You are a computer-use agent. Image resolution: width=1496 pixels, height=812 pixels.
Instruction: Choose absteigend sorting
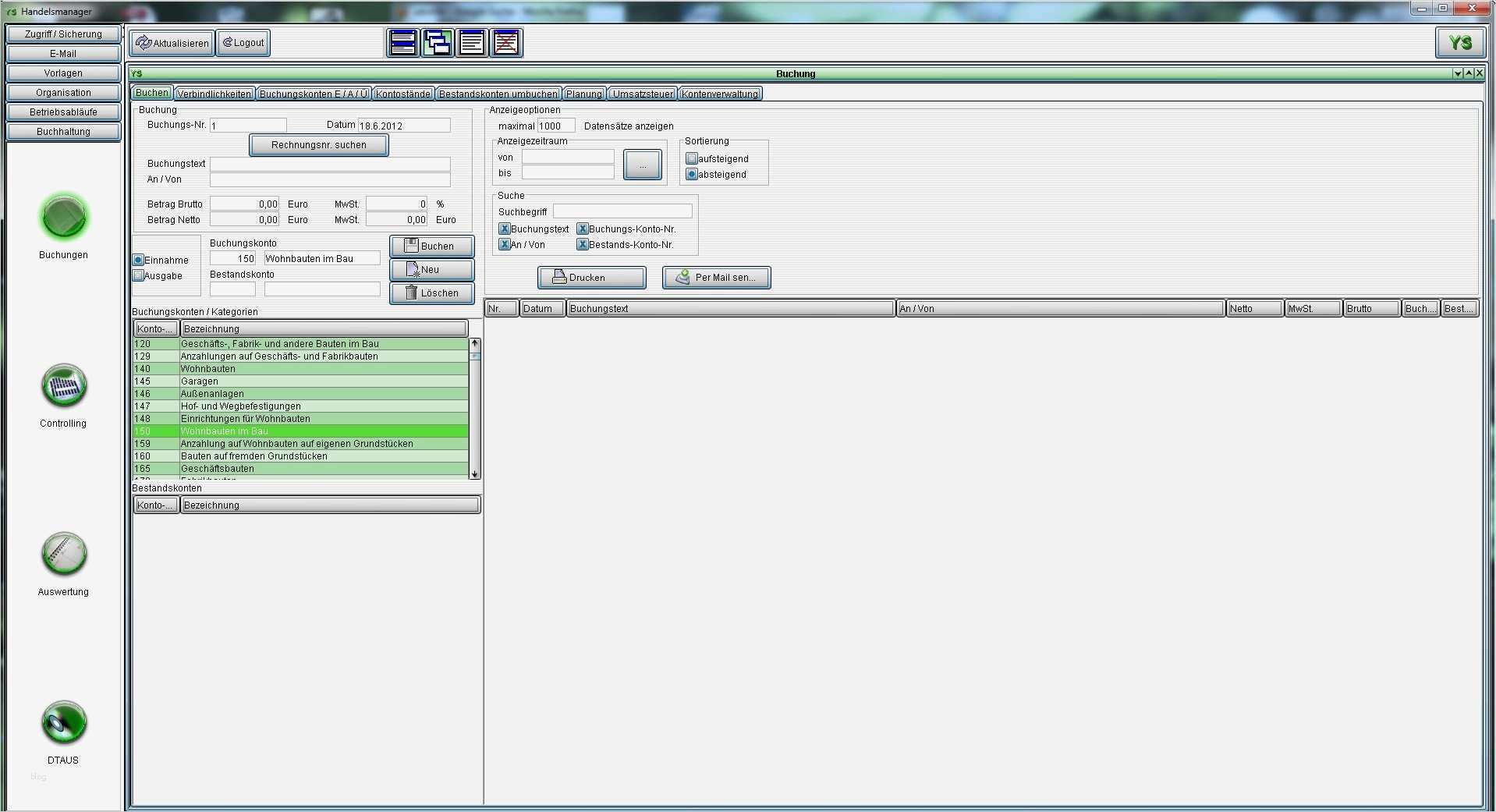pyautogui.click(x=692, y=174)
